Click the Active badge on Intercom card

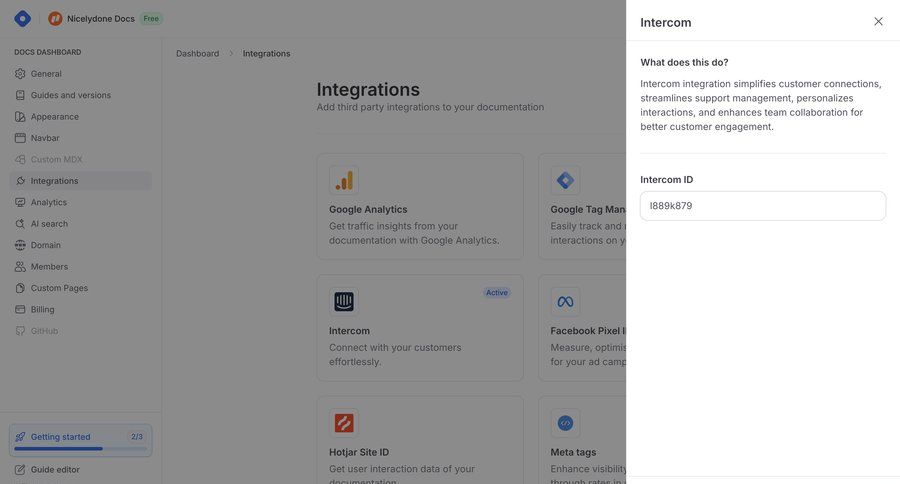[496, 293]
